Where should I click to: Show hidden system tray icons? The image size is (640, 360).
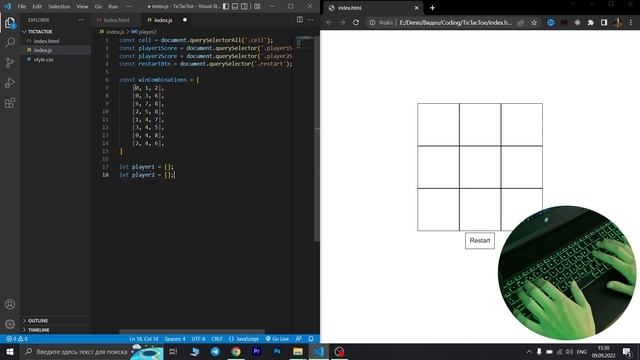pos(529,351)
